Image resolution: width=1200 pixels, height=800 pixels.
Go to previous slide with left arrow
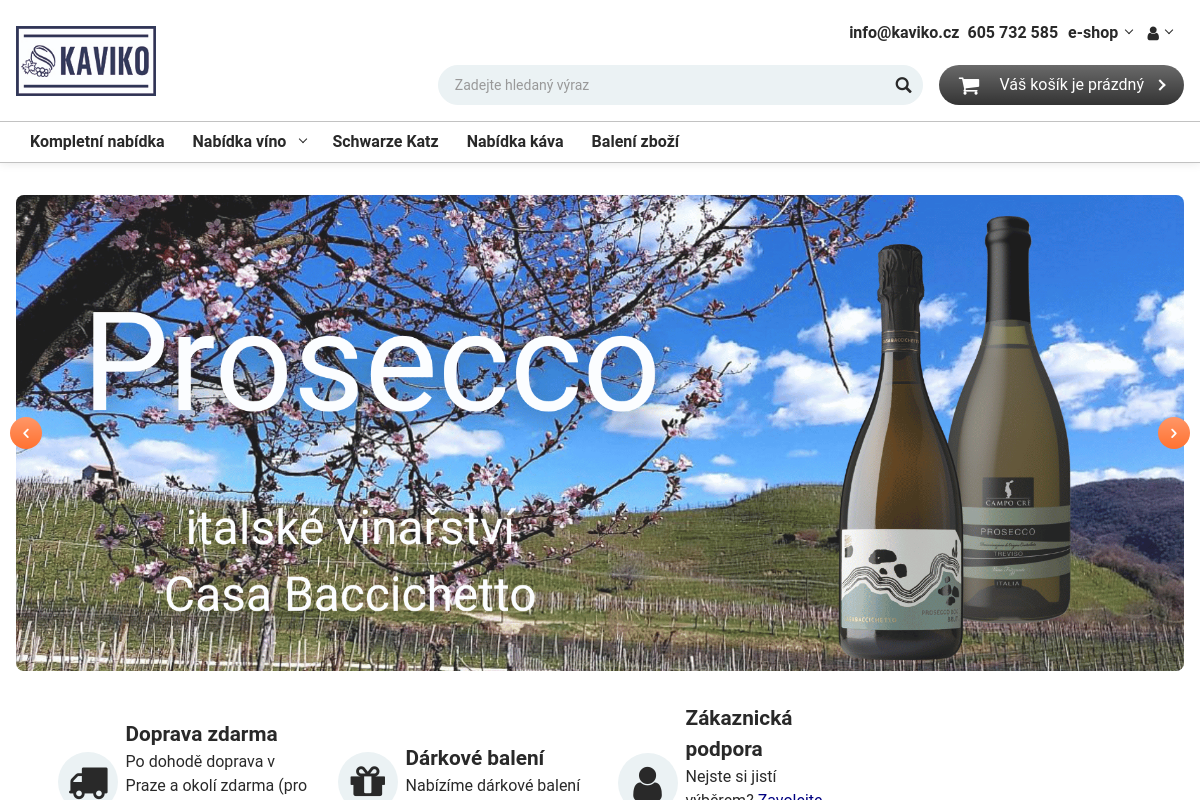click(x=26, y=433)
